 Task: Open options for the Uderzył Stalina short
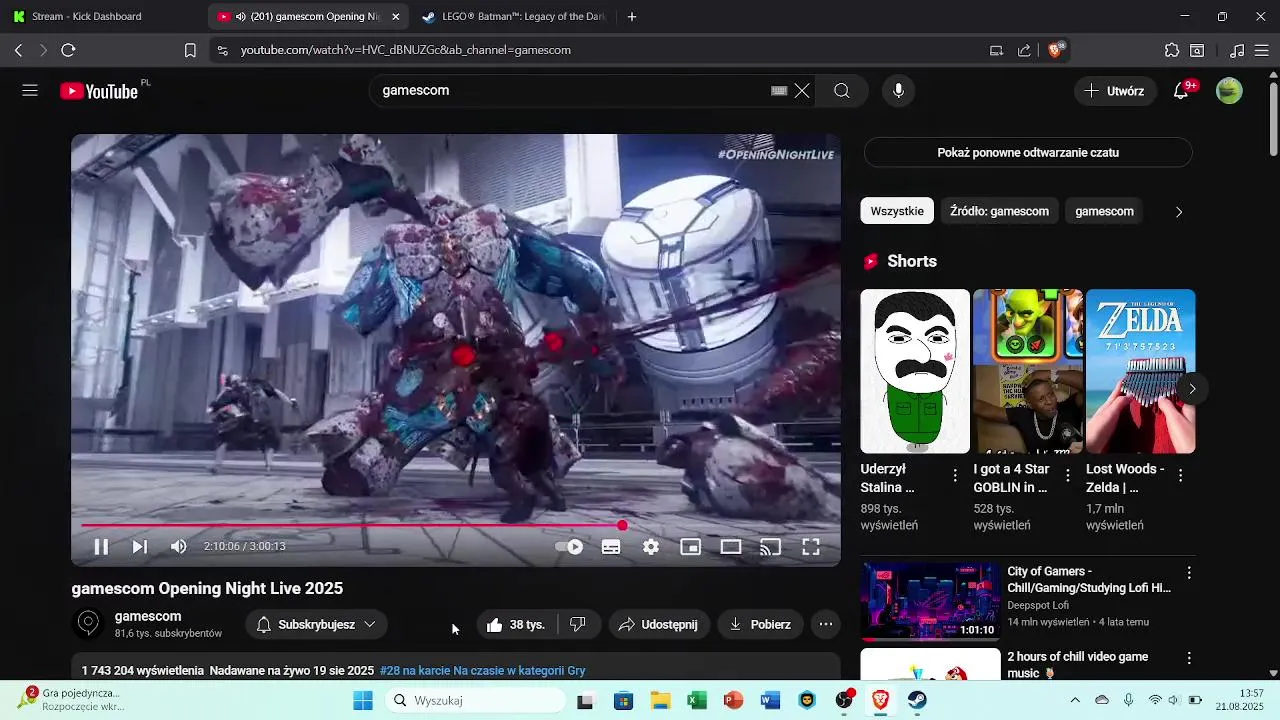tap(955, 476)
